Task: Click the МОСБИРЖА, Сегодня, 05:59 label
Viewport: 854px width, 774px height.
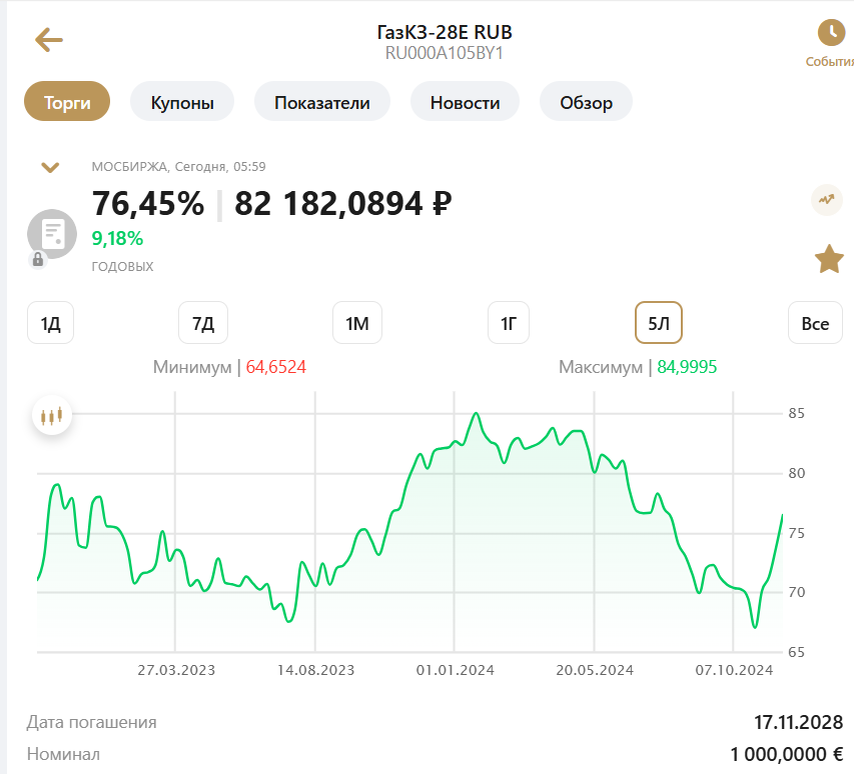Action: pos(179,167)
